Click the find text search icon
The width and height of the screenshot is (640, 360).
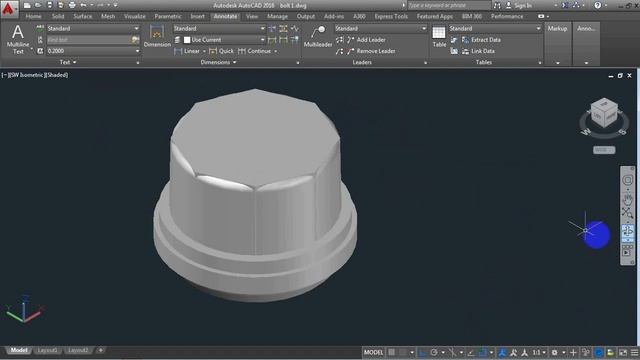click(135, 40)
